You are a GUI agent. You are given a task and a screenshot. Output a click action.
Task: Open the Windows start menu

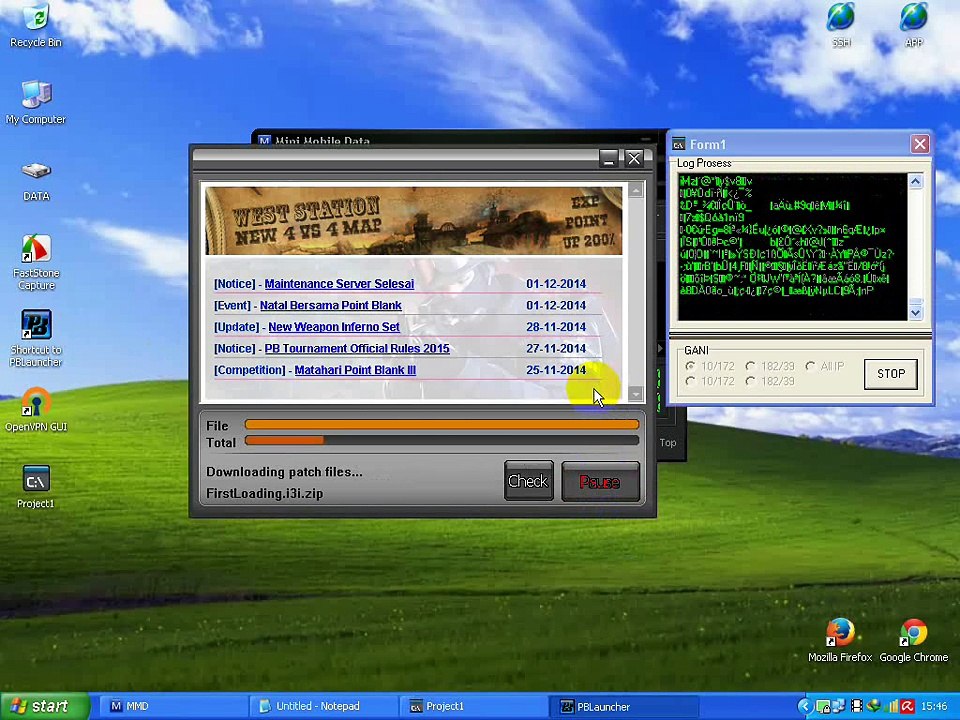pos(44,706)
